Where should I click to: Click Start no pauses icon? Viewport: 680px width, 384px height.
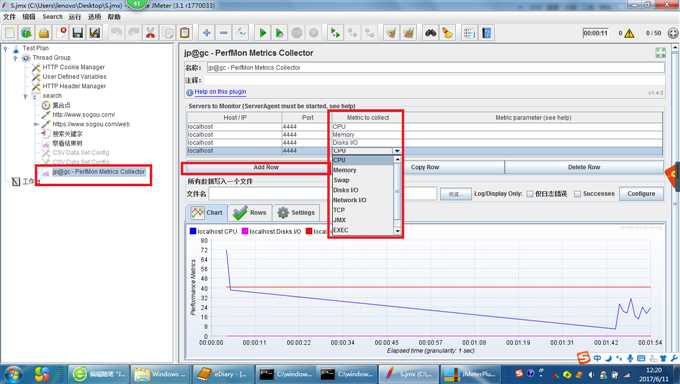(x=280, y=33)
